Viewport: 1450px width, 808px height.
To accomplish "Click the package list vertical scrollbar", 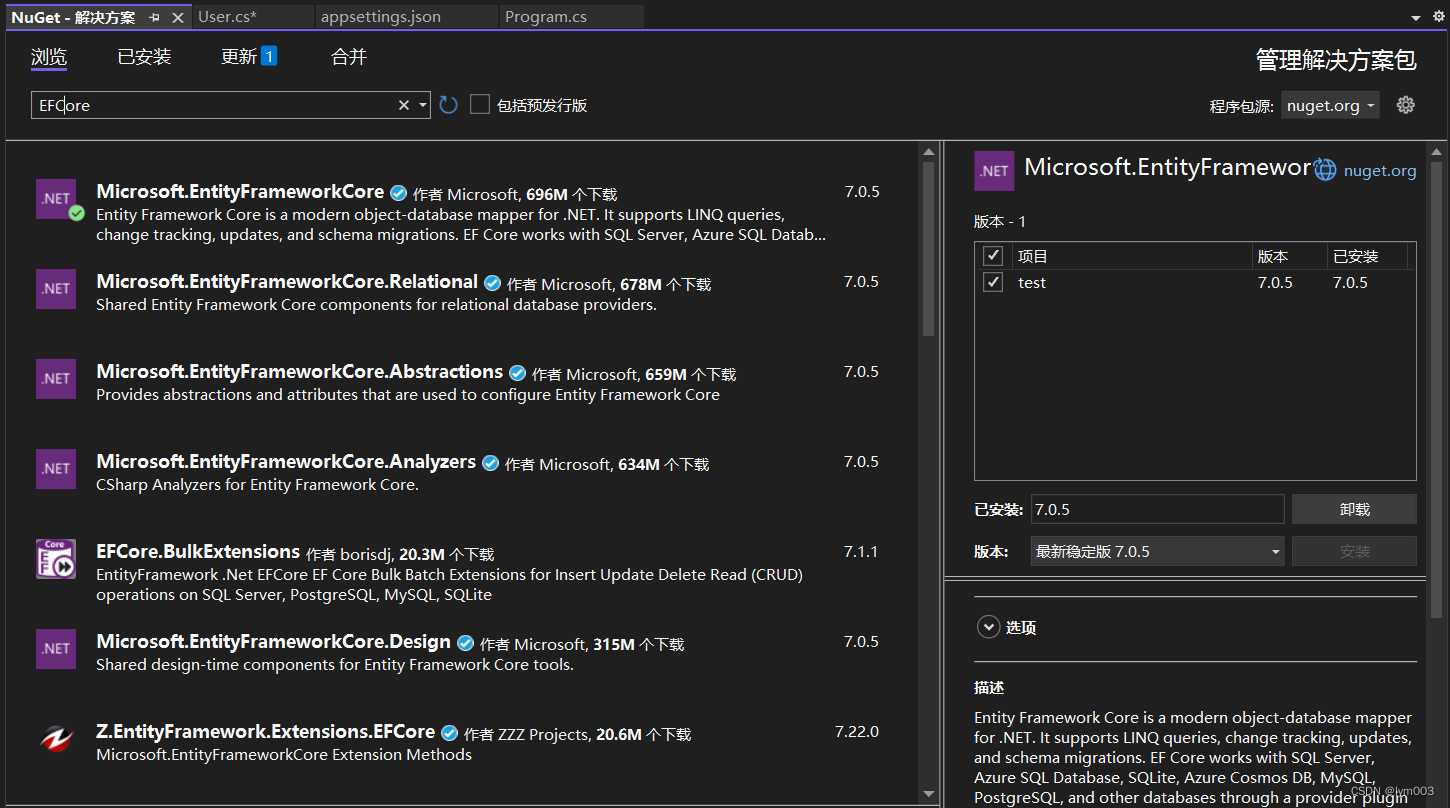I will click(x=928, y=250).
